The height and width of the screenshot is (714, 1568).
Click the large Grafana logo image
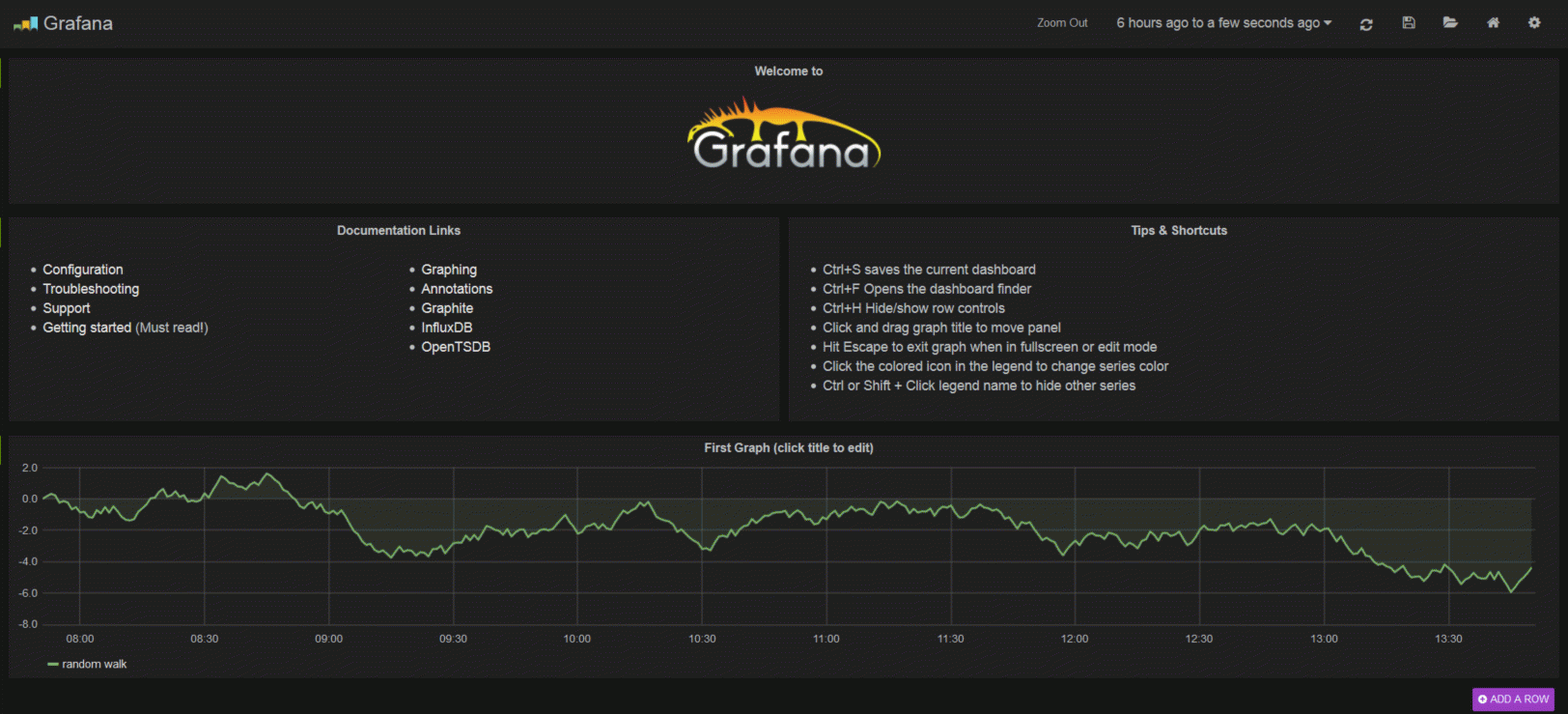784,134
